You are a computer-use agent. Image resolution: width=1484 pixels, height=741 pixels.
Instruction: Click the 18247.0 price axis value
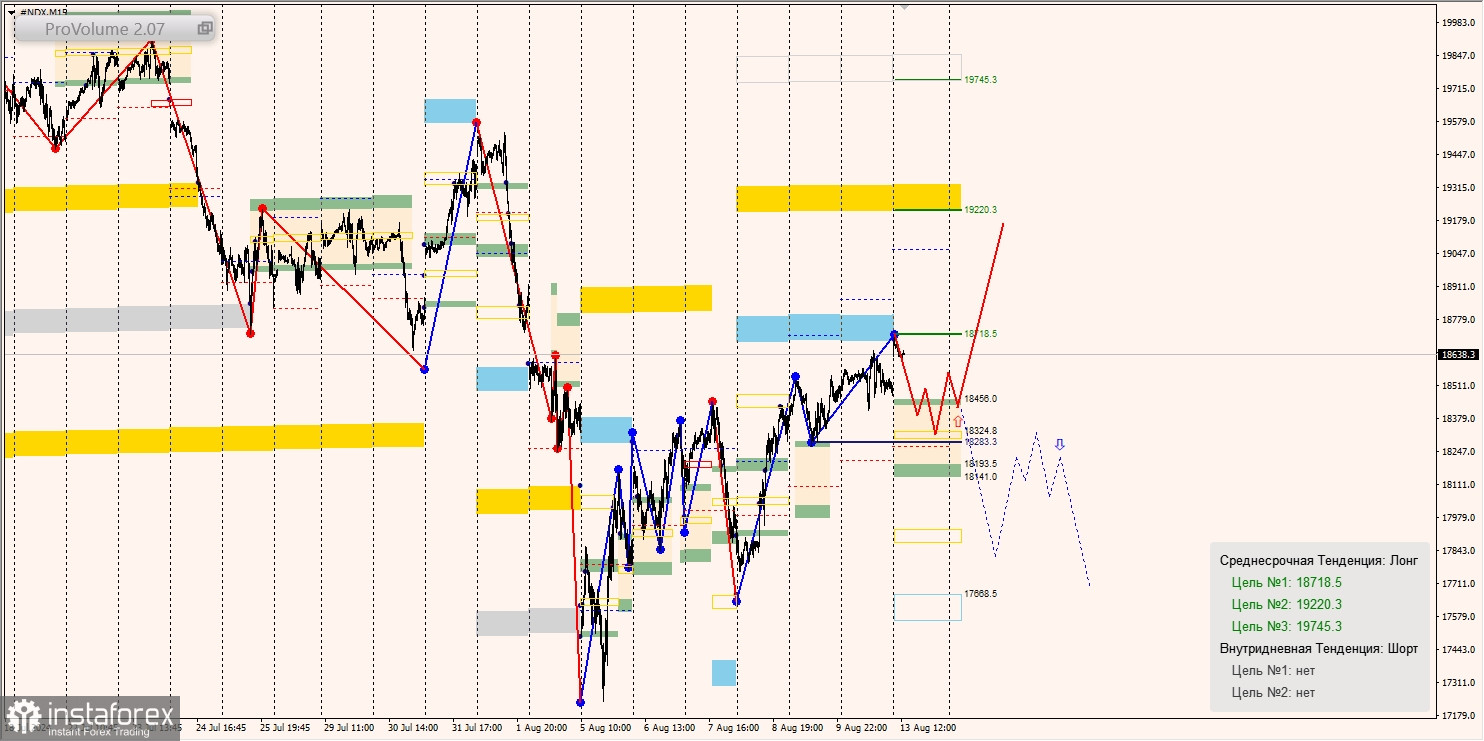1459,452
